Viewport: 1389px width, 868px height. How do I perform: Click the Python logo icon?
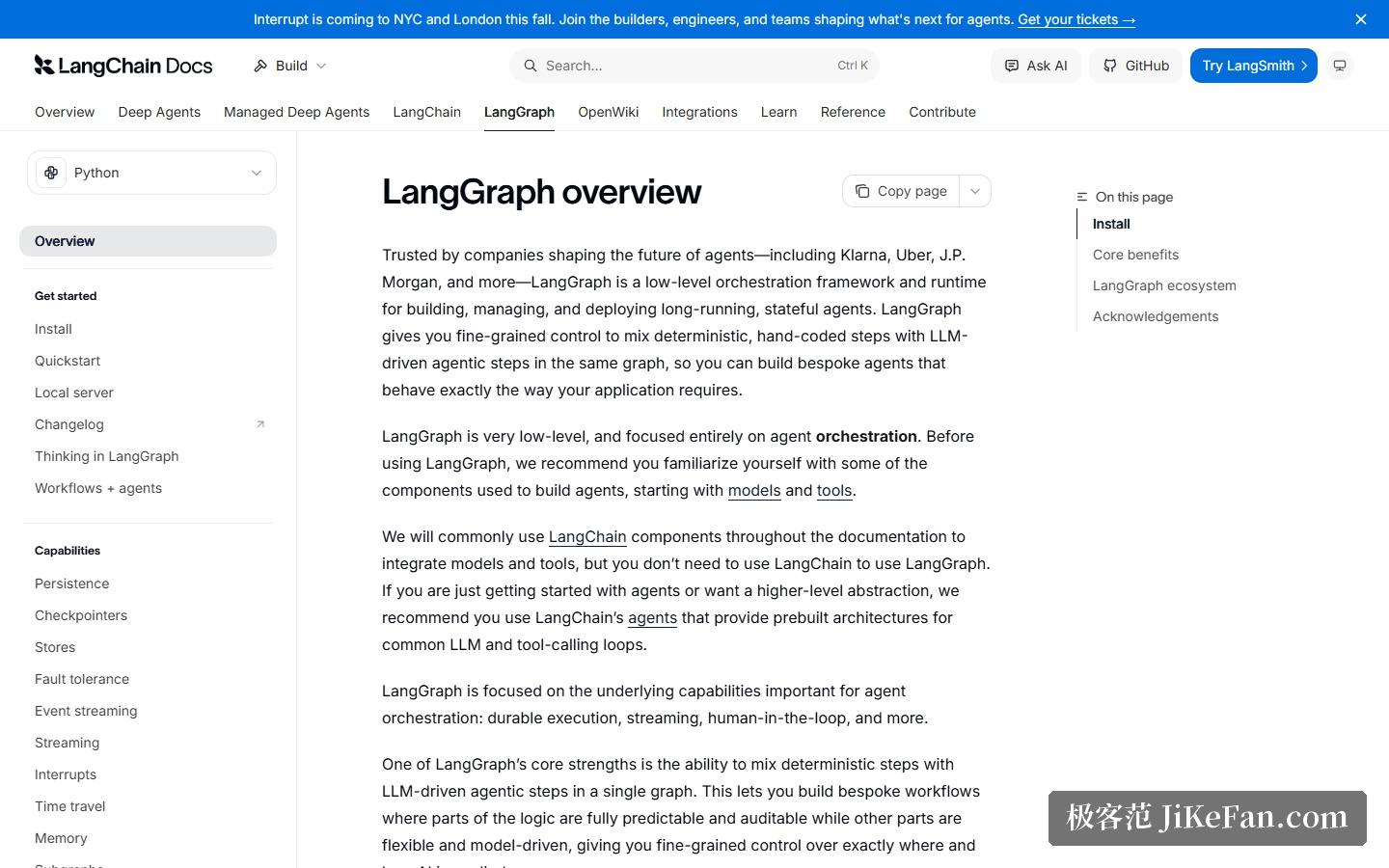tap(51, 173)
